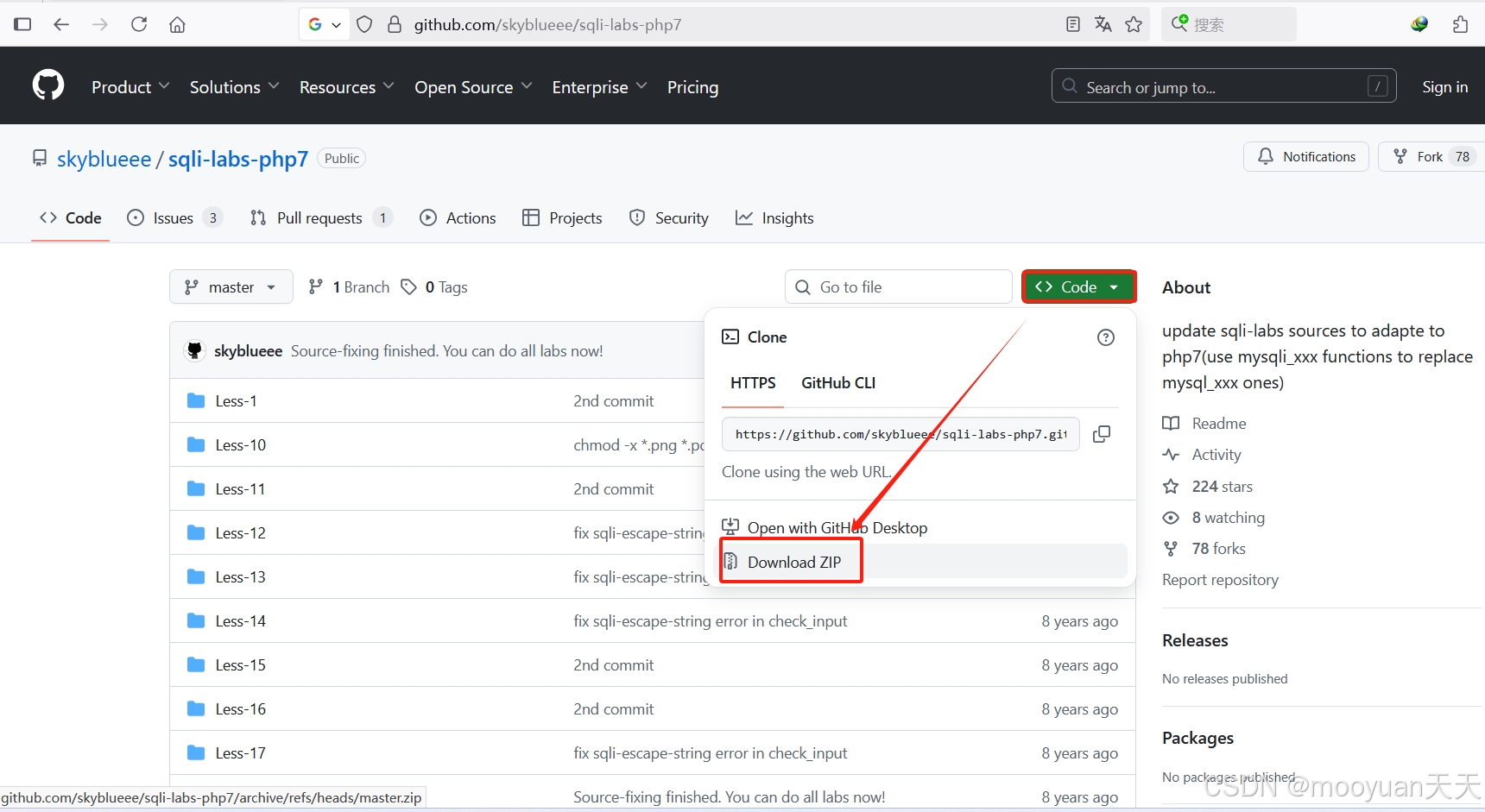The image size is (1485, 812).
Task: Click the multicolor browser profile icon
Action: pos(1419,24)
